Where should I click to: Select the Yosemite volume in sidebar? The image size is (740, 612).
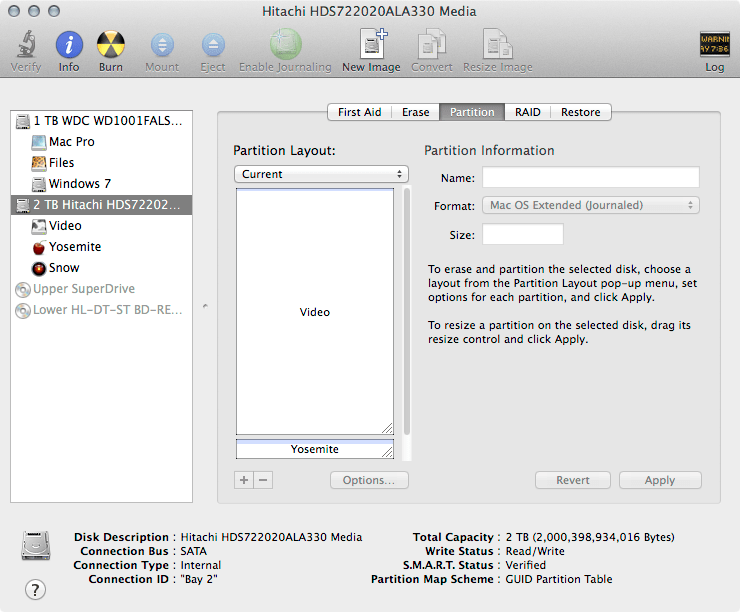click(101, 247)
